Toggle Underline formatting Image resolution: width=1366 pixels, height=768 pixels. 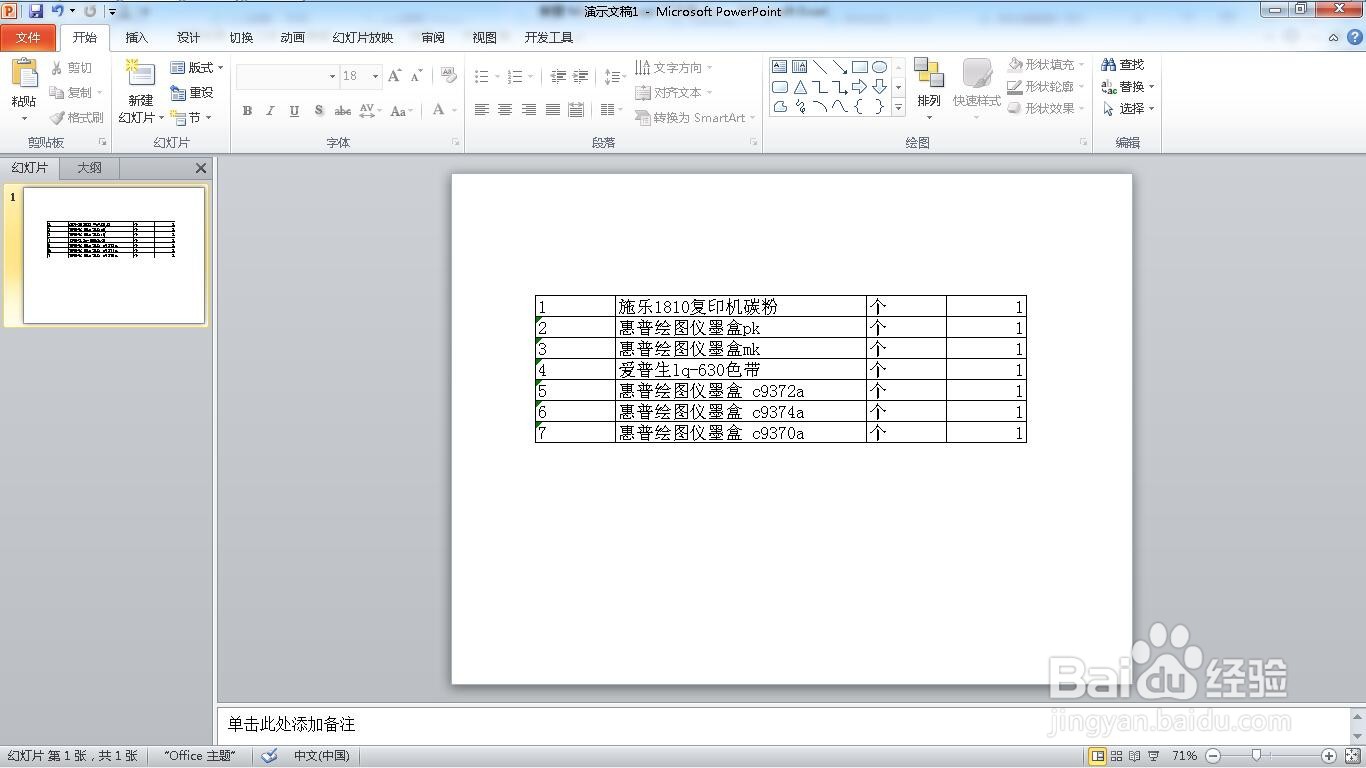pyautogui.click(x=294, y=111)
